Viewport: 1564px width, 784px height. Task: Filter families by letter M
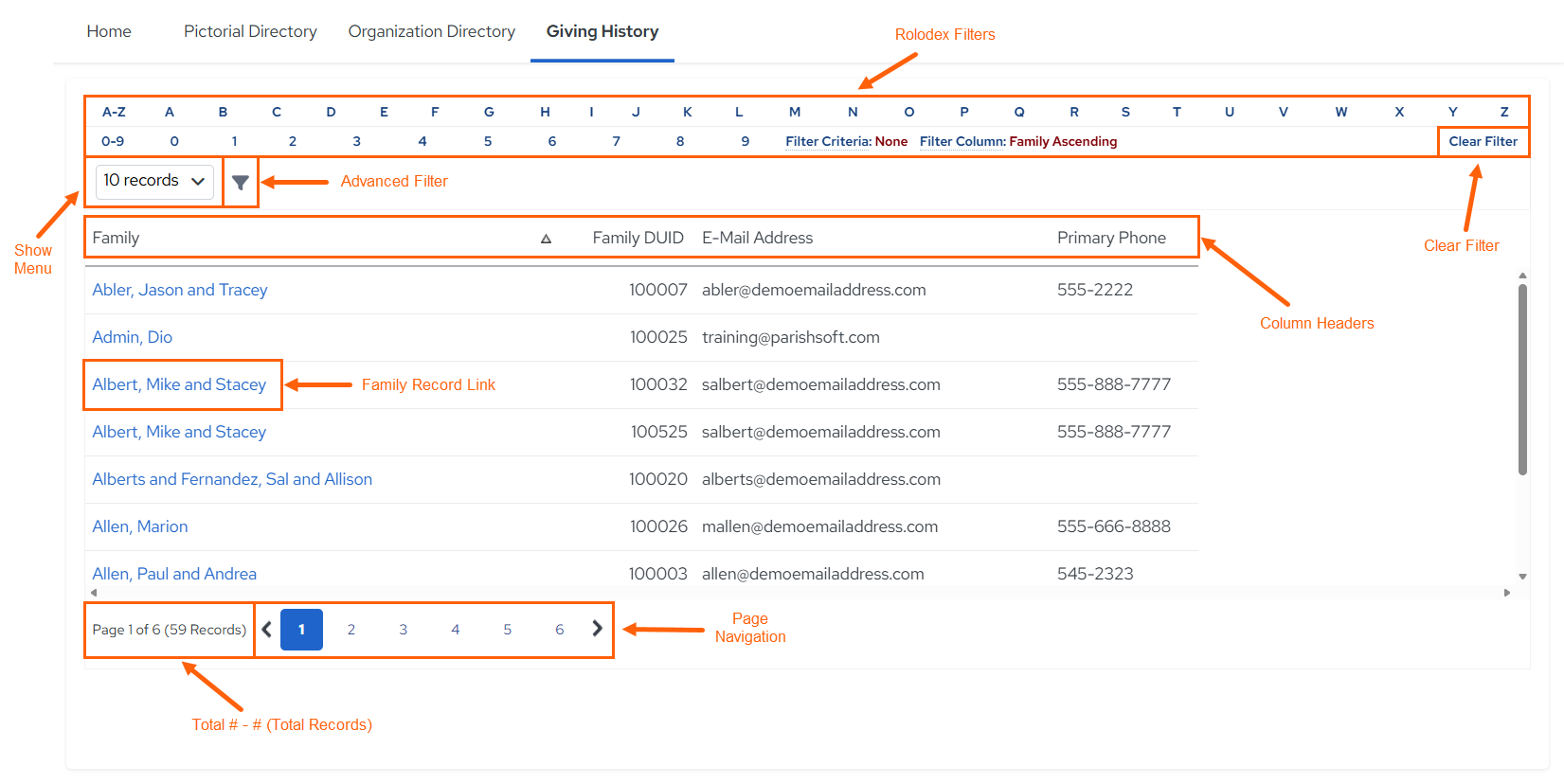pyautogui.click(x=795, y=112)
